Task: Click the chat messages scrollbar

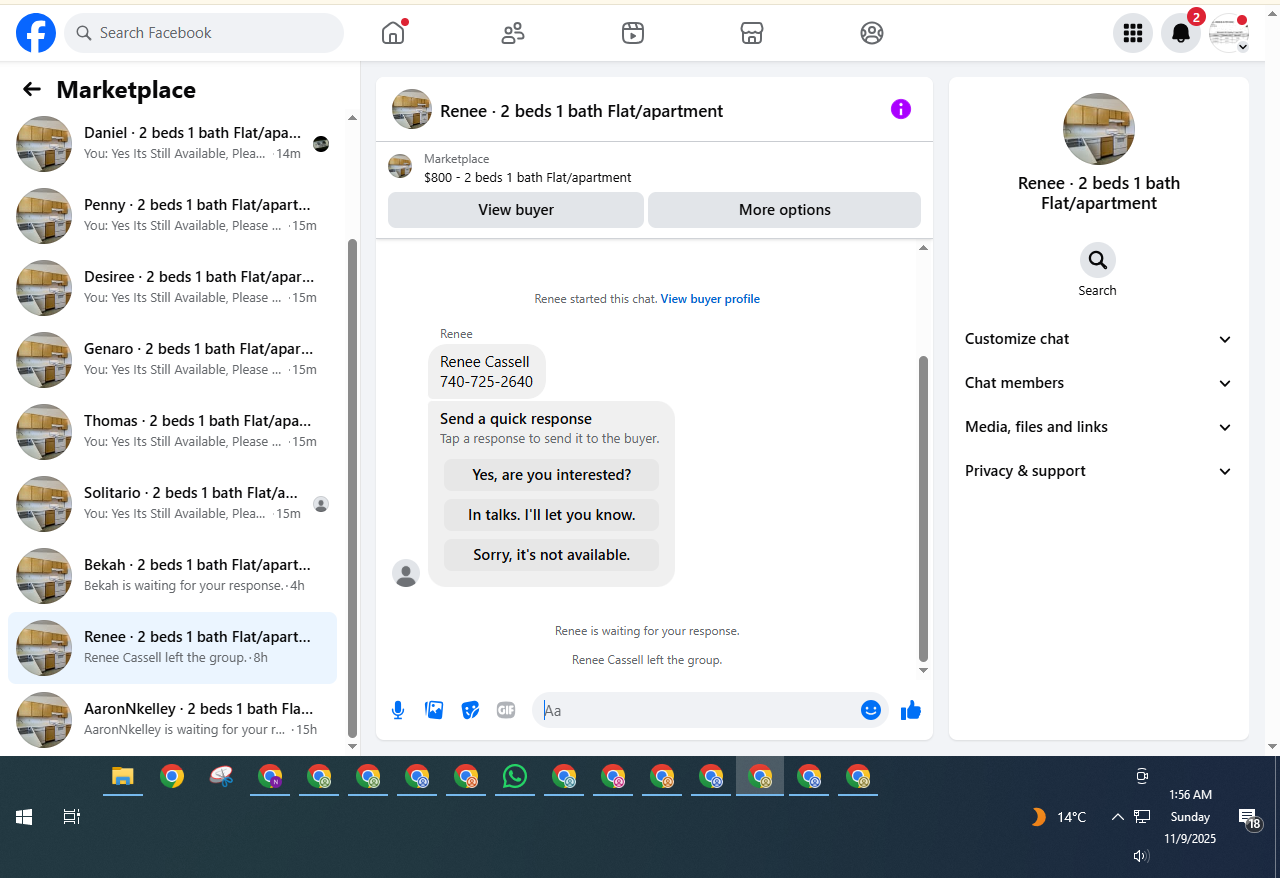Action: 923,508
